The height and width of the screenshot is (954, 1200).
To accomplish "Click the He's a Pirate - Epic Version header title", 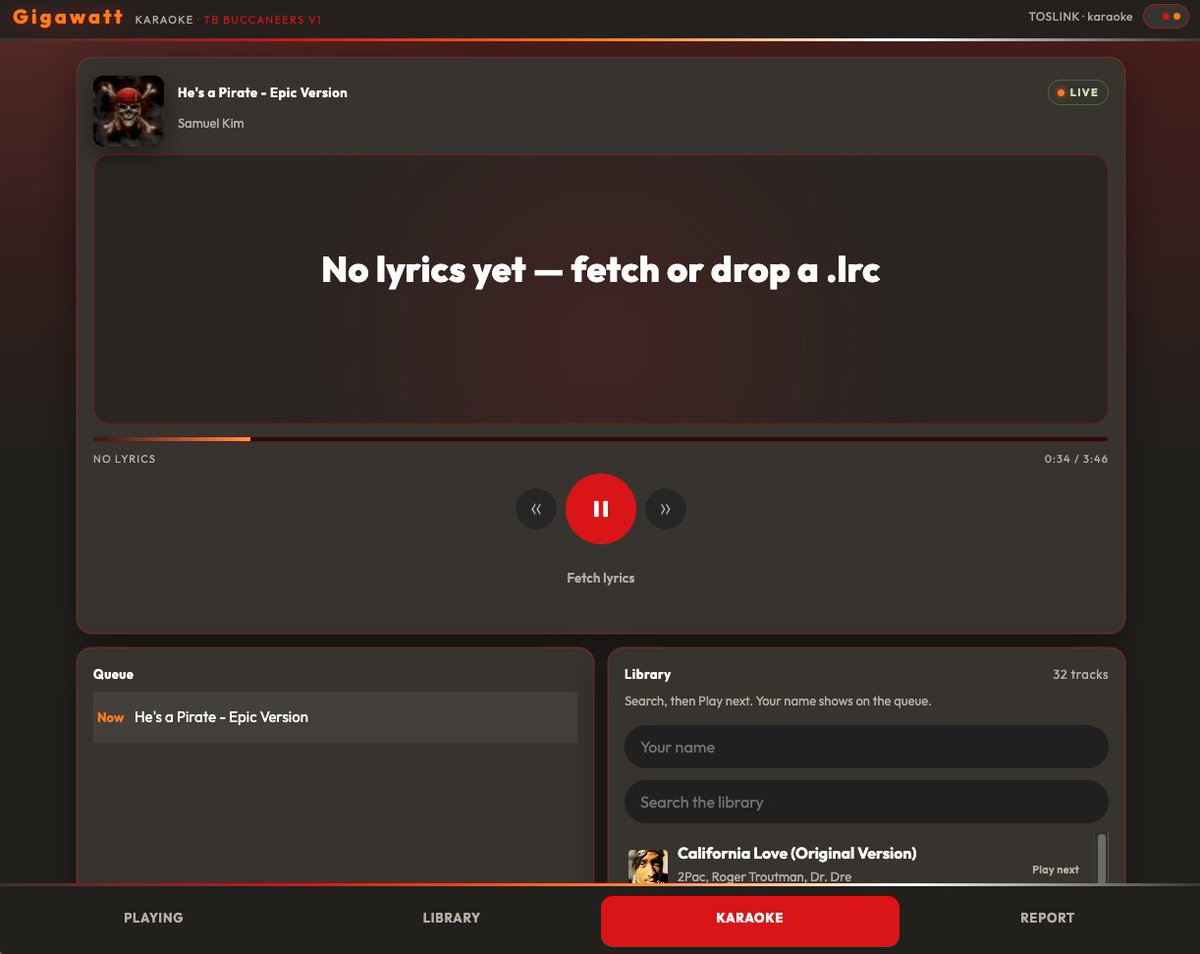I will 263,93.
